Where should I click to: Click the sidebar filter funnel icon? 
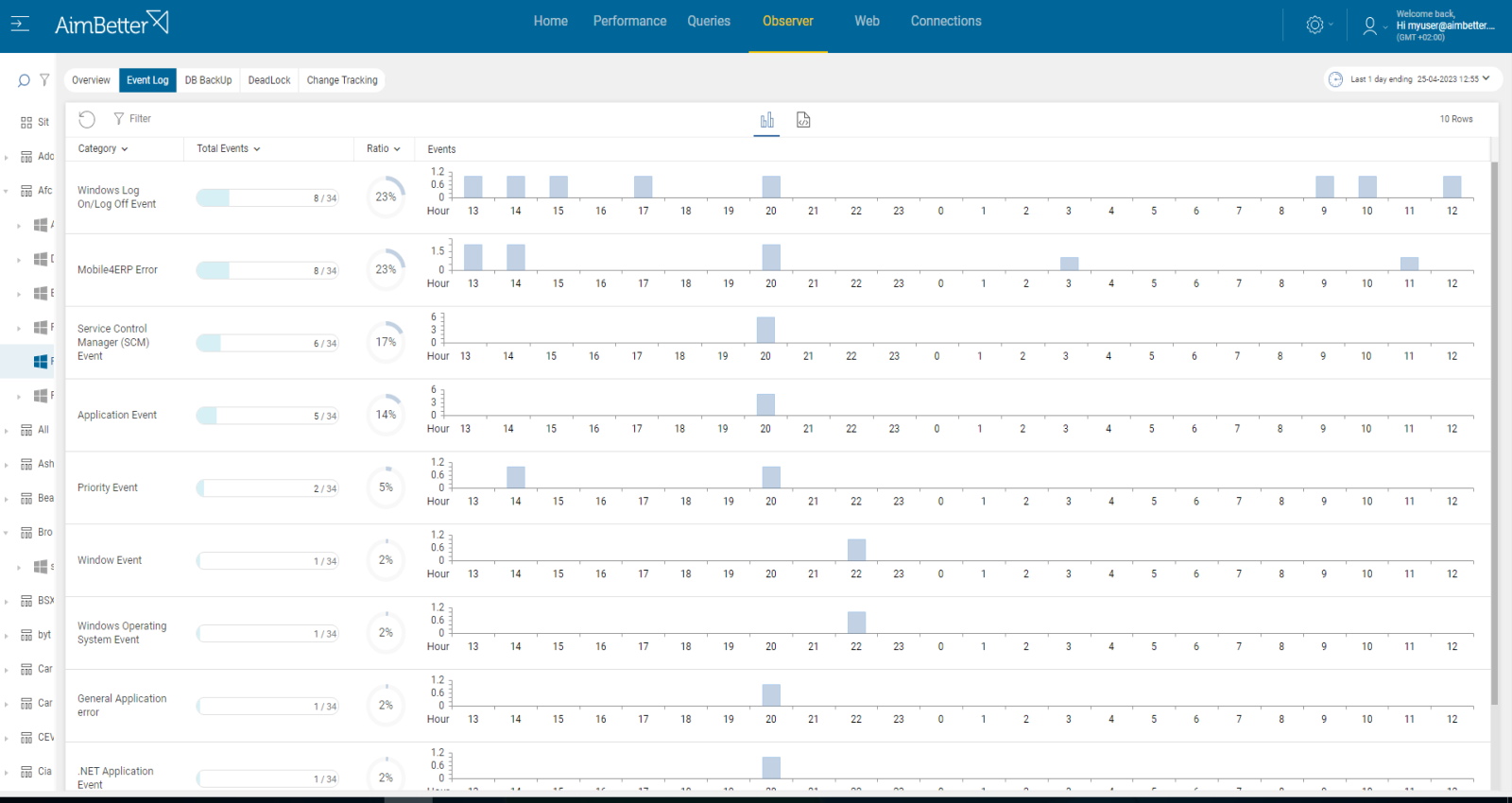pos(44,79)
